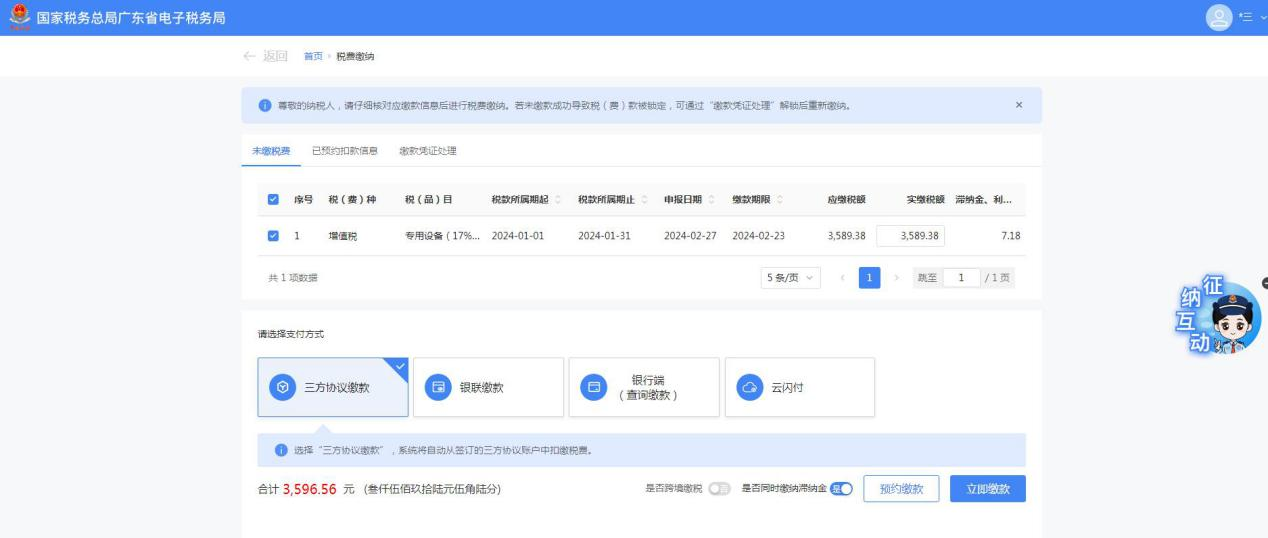Toggle the 是否同时缴纳滞纳金 switch
The image size is (1268, 538).
pos(841,489)
